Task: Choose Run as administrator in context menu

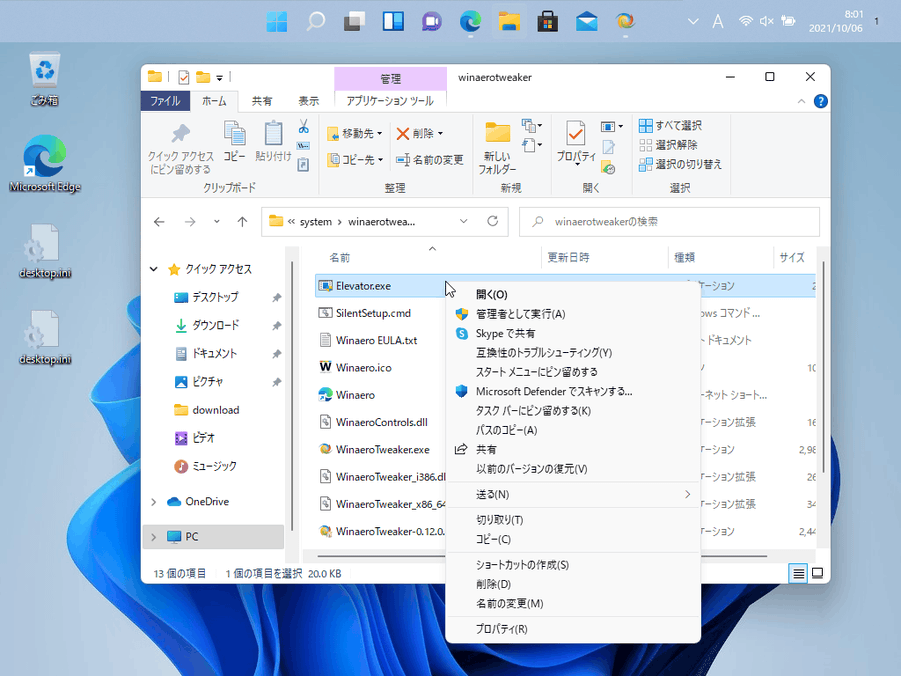Action: [x=573, y=314]
